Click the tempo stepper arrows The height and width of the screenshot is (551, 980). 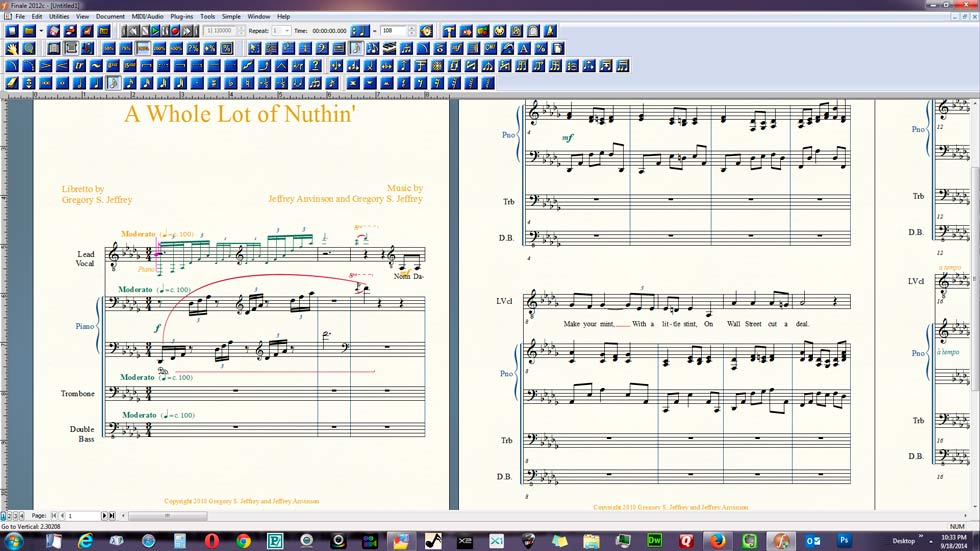[x=411, y=31]
